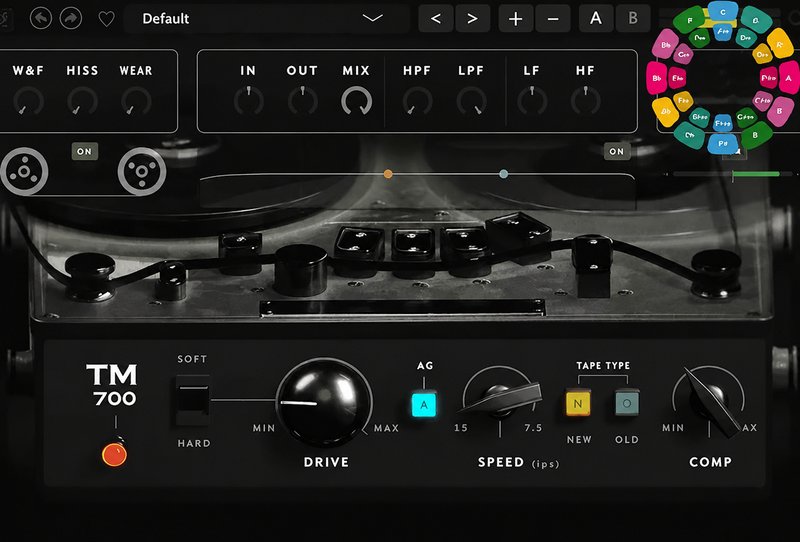Image resolution: width=800 pixels, height=542 pixels.
Task: Expand preset list via chevron arrow
Action: [x=372, y=18]
